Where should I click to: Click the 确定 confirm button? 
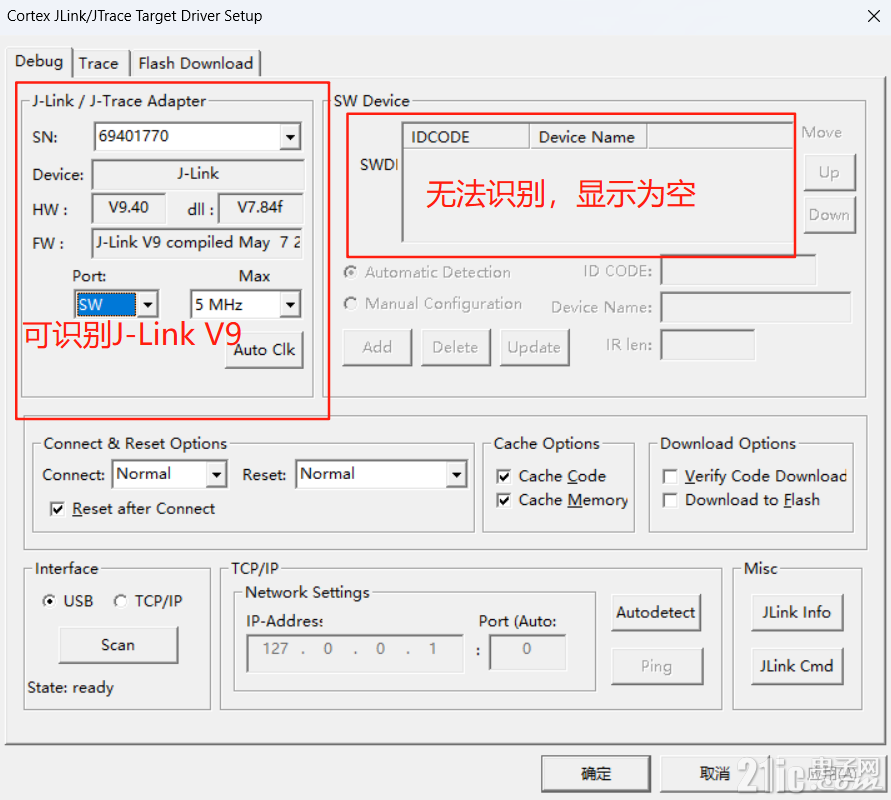pos(596,773)
